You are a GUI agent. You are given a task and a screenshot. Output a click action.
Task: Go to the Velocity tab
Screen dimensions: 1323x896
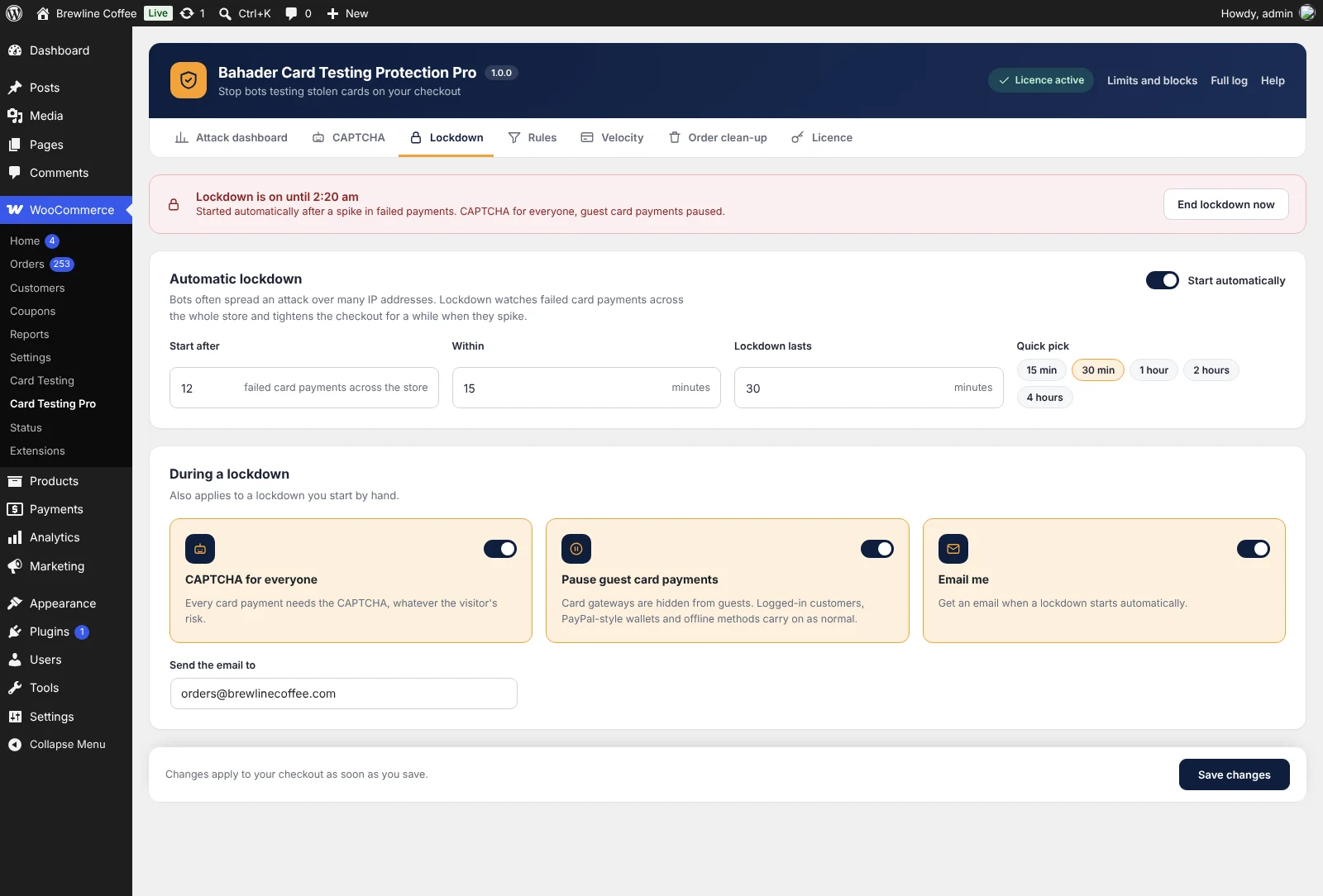point(613,138)
